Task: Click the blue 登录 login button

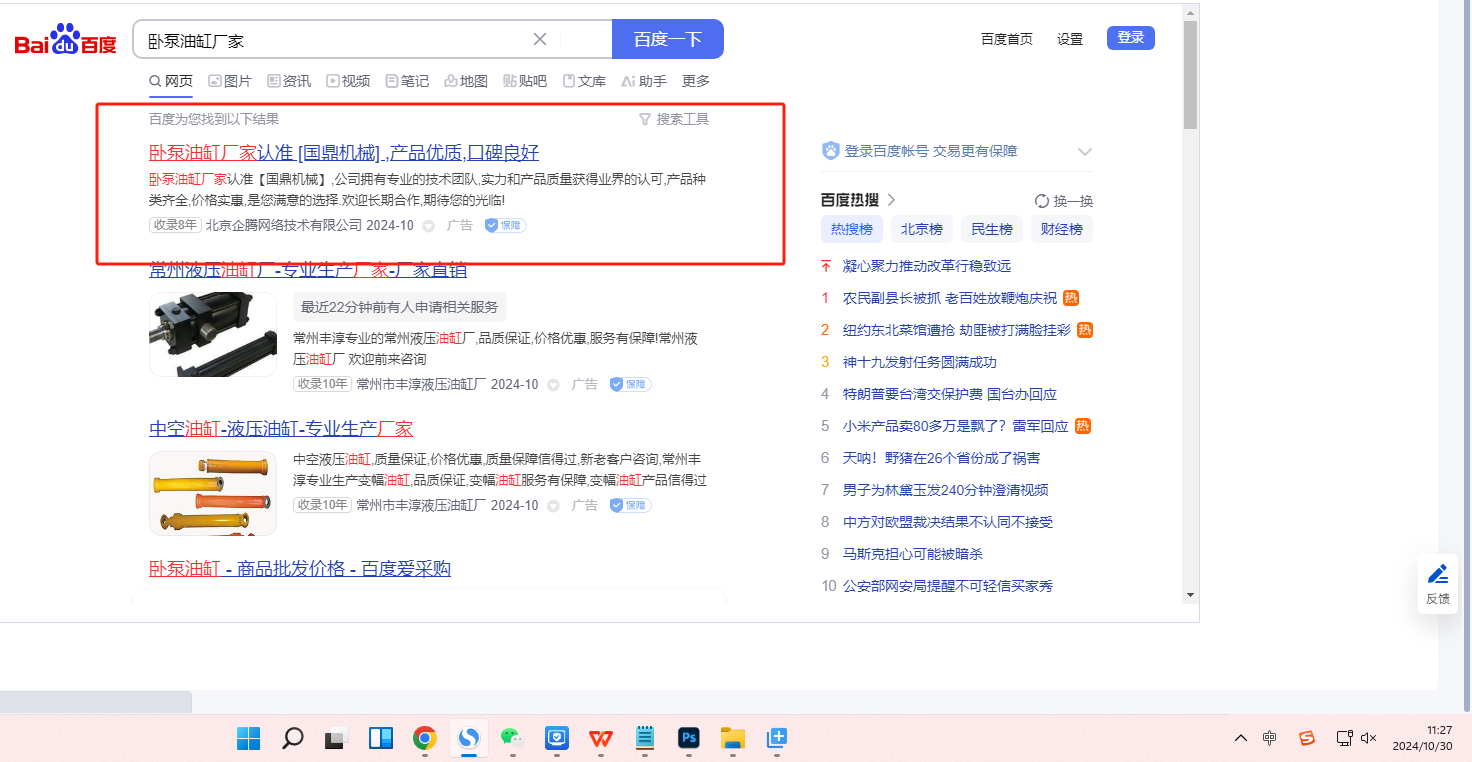Action: (1131, 38)
